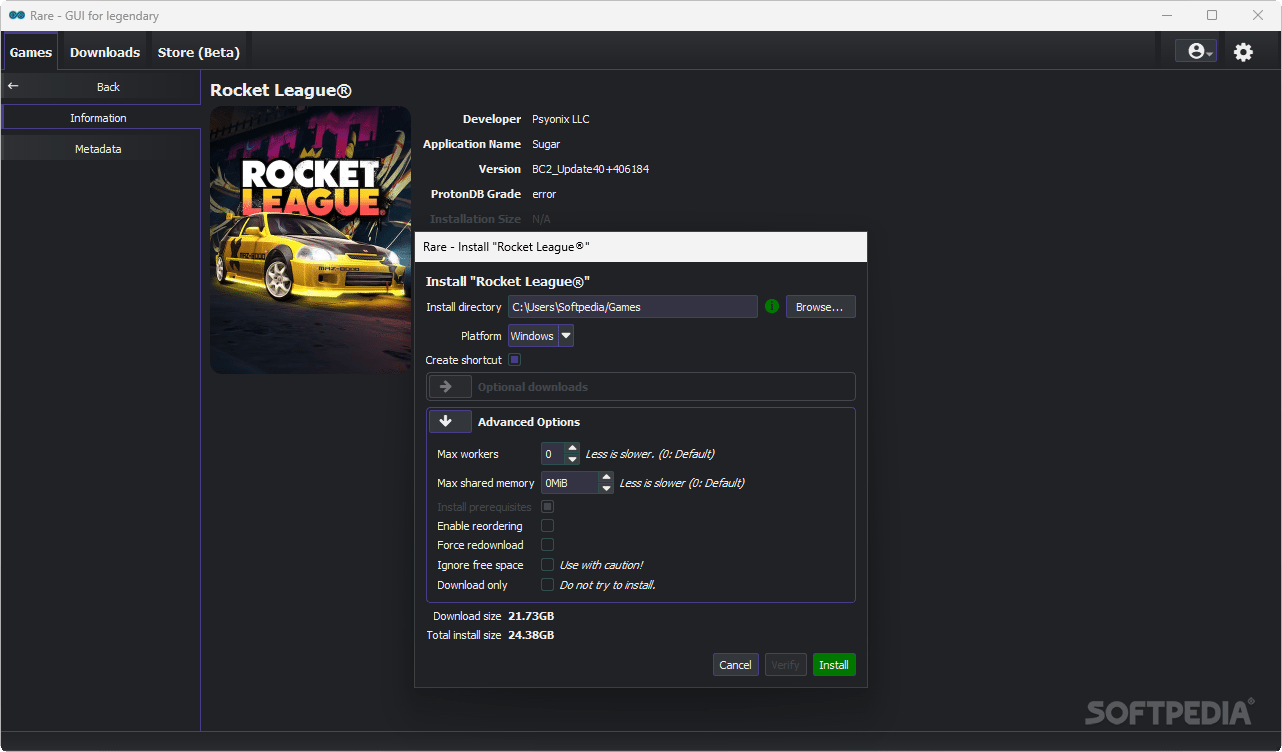Viewport: 1282px width, 752px height.
Task: Click the version BC2_Update40+406184 text
Action: pyautogui.click(x=590, y=169)
